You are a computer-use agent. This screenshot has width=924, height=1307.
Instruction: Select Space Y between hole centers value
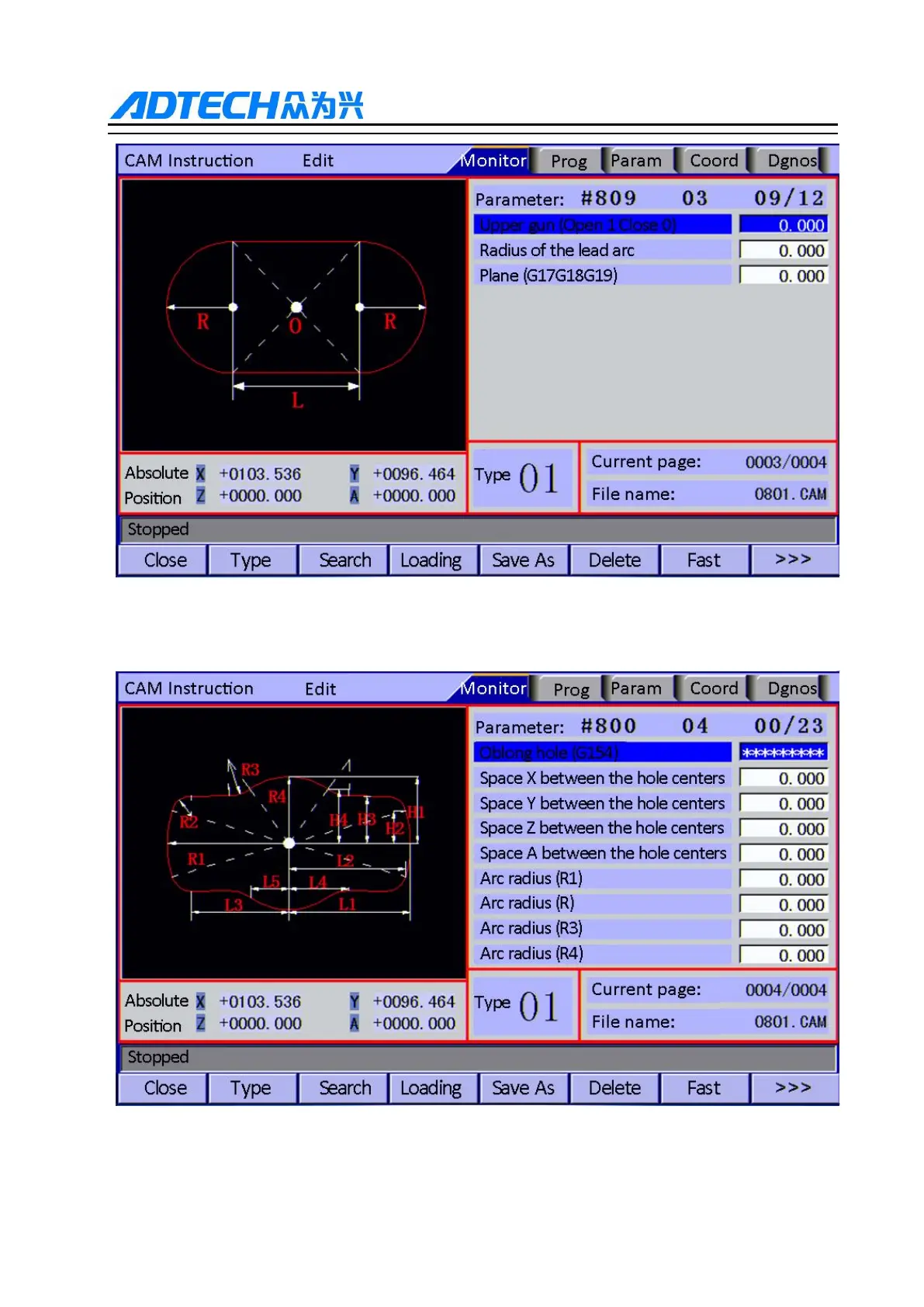pos(784,803)
